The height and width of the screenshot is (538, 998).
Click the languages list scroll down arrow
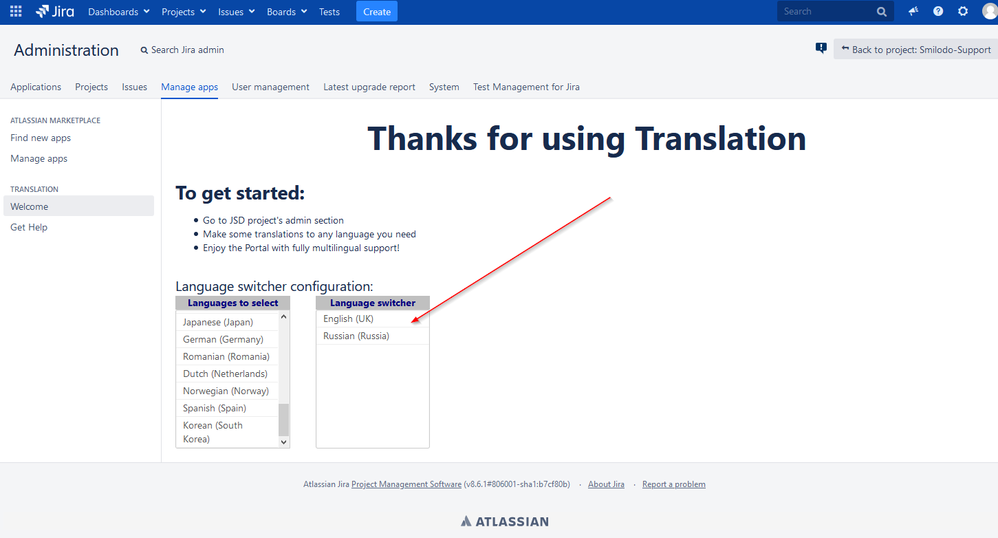(x=284, y=442)
